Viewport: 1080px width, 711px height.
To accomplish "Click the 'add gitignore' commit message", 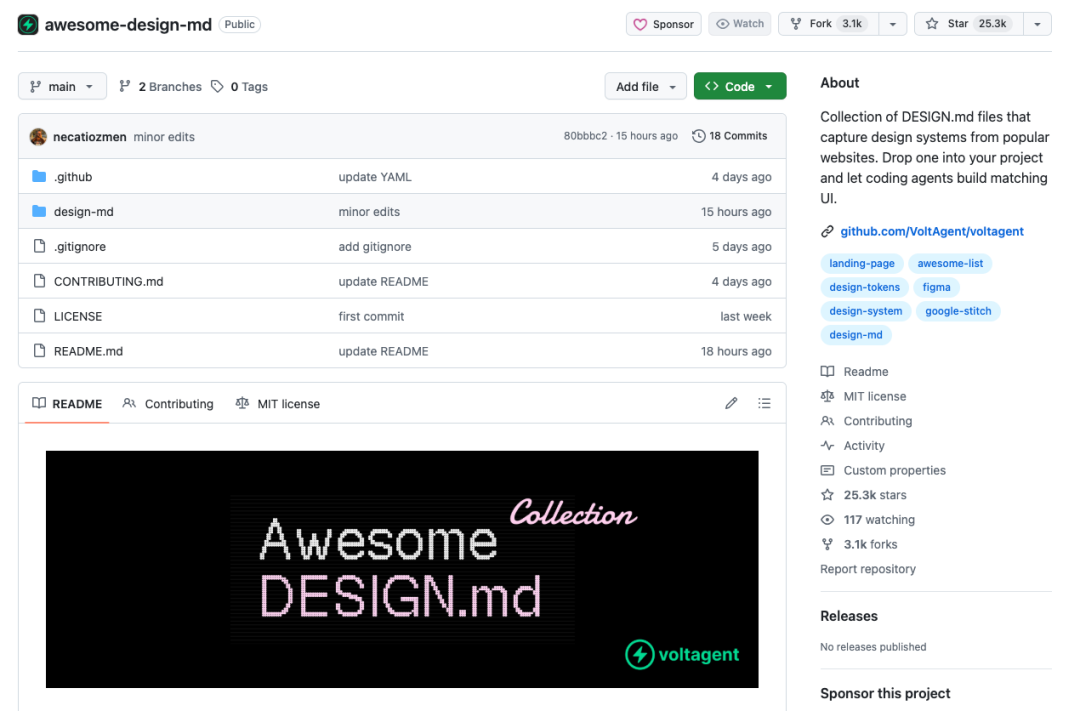I will (x=375, y=247).
